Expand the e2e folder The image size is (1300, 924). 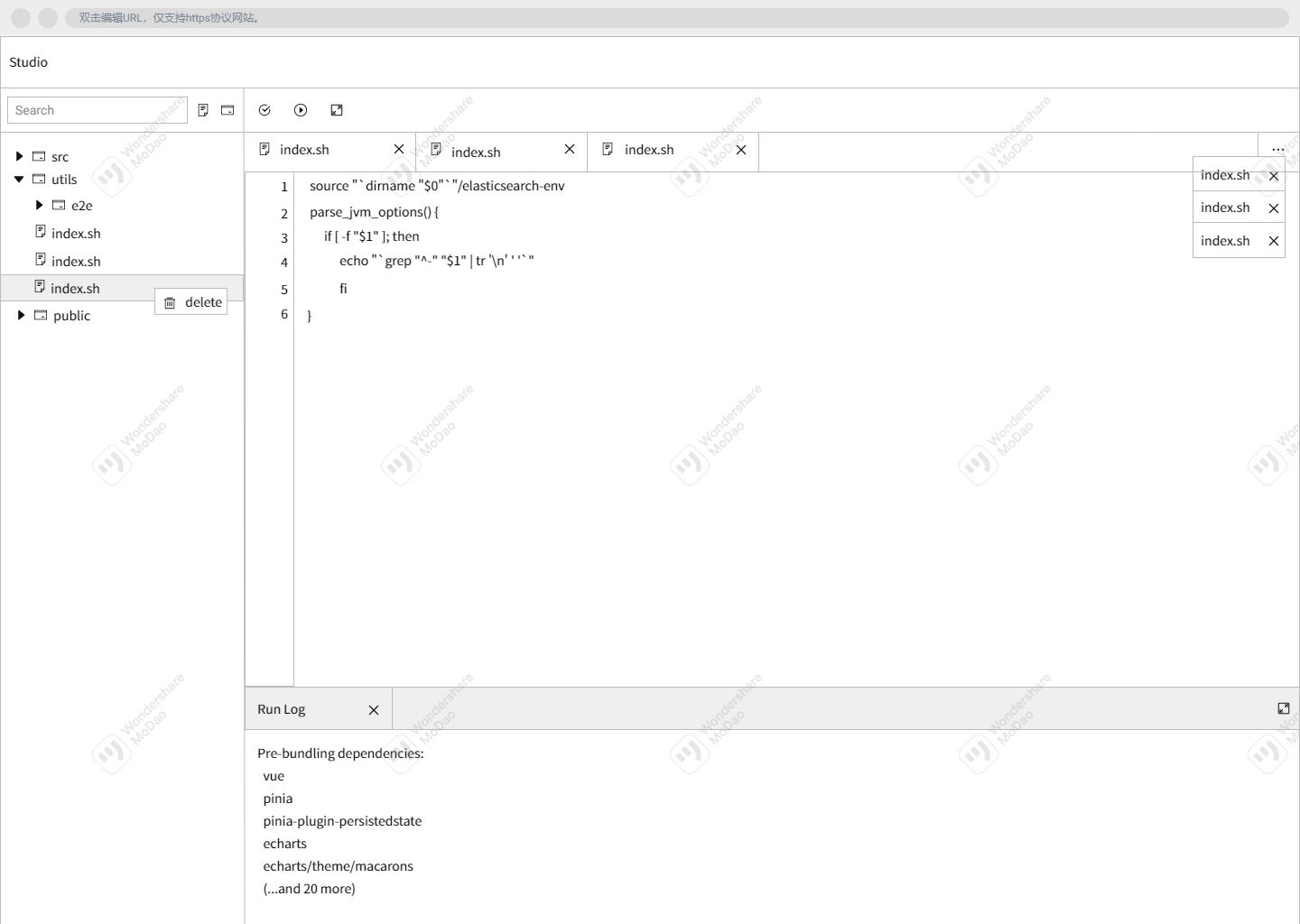tap(39, 205)
